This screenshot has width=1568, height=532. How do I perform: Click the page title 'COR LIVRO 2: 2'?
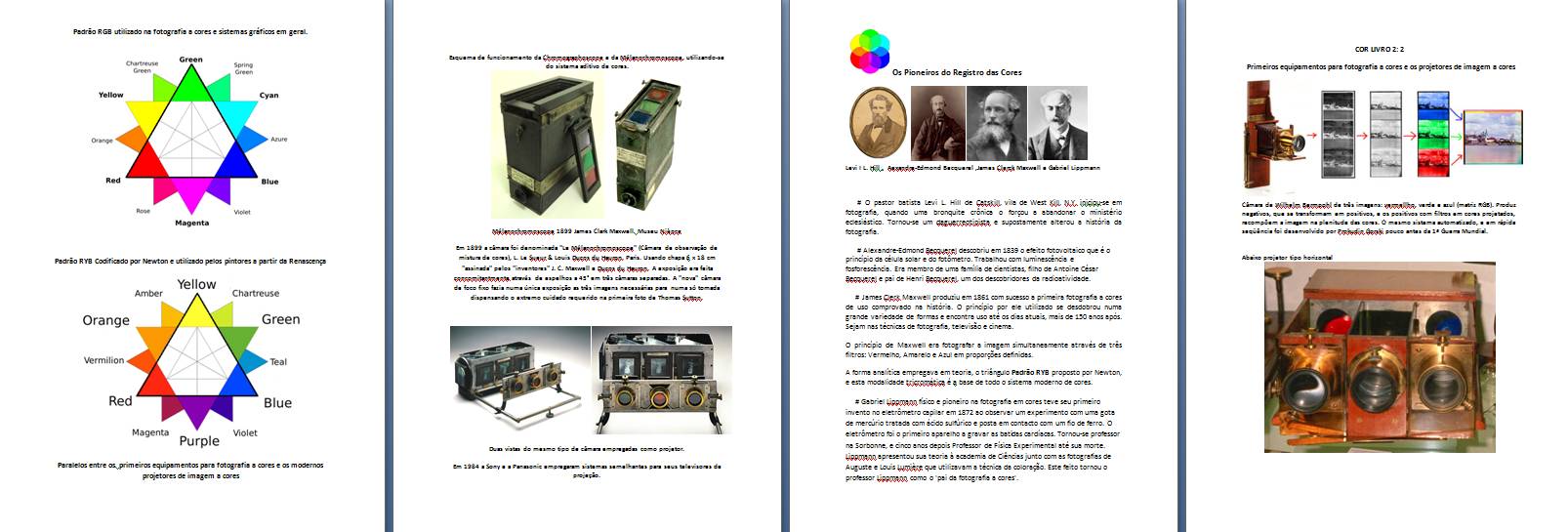coord(1380,49)
